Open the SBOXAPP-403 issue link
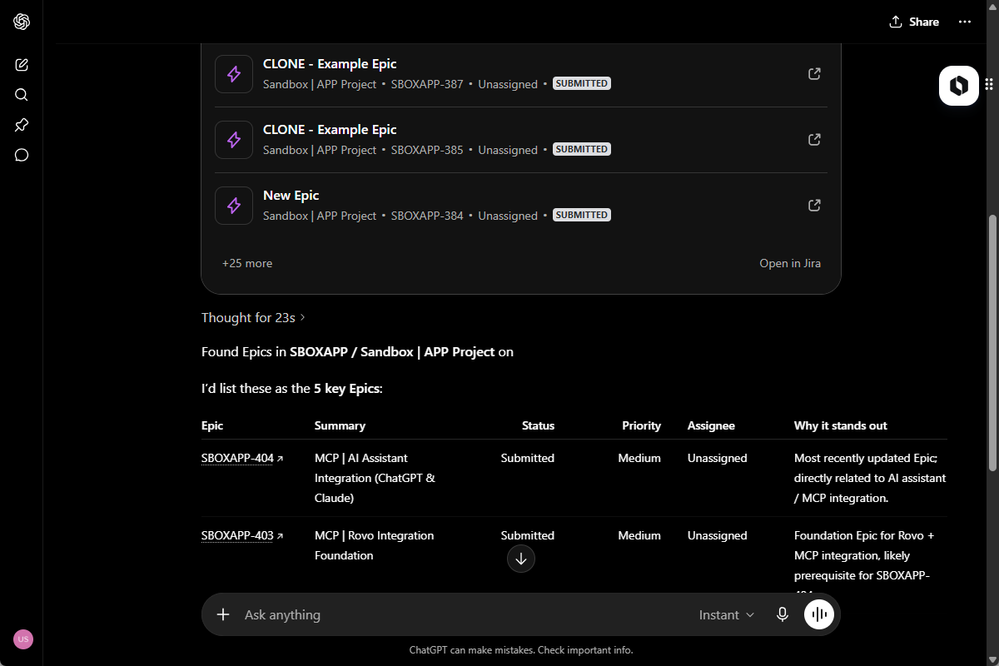This screenshot has width=999, height=666. (242, 536)
